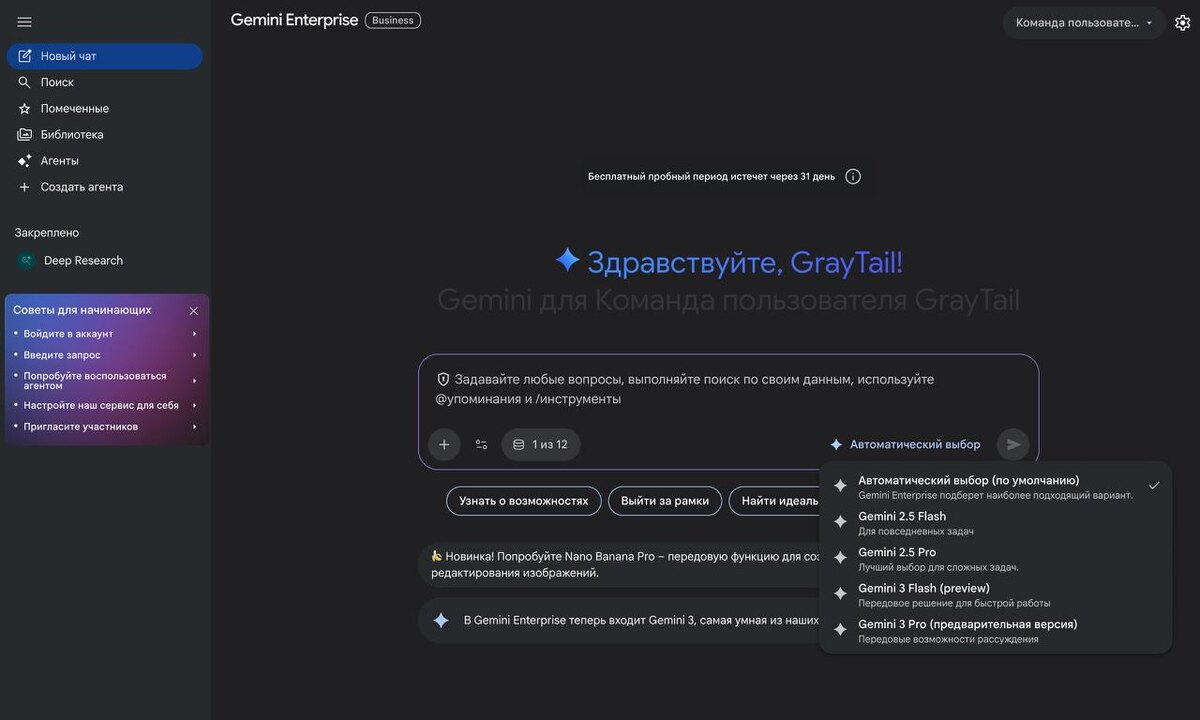
Task: Expand the Пригласите участников tip
Action: click(x=107, y=427)
